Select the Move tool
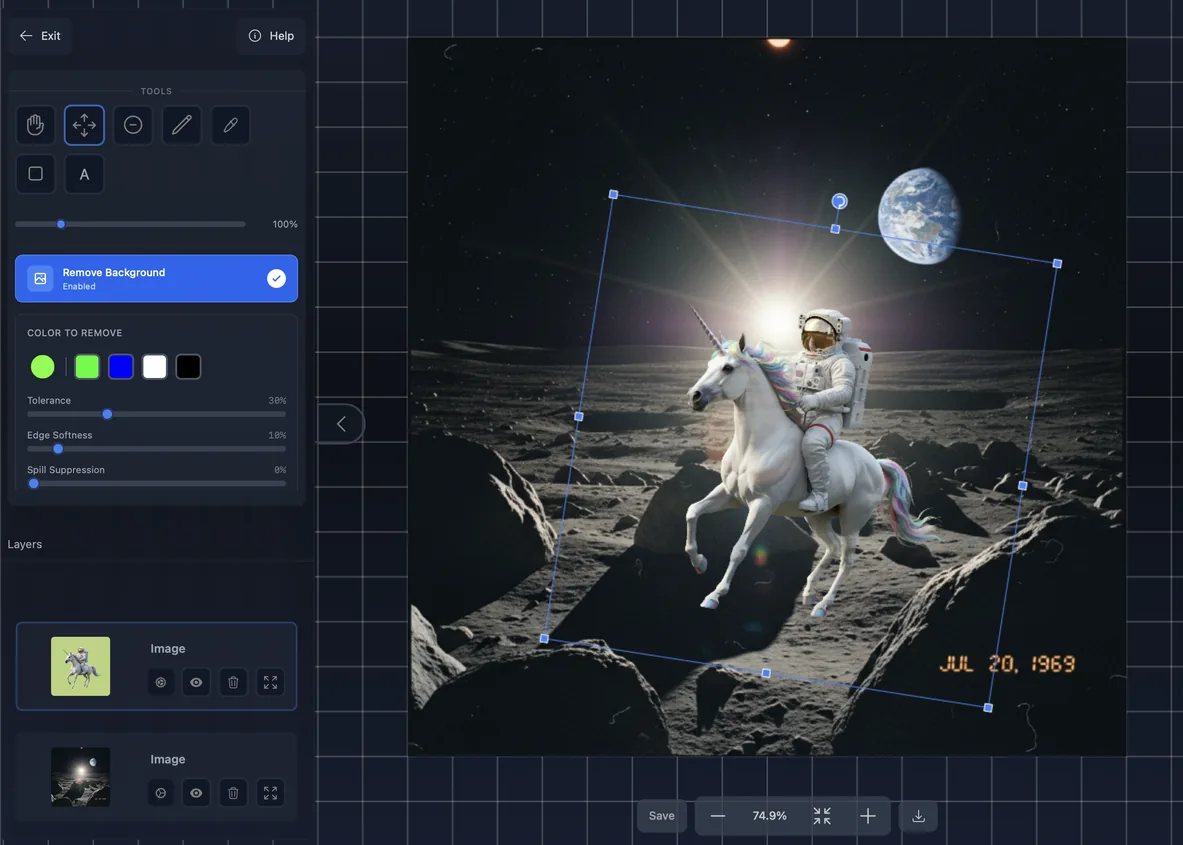1183x845 pixels. 84,124
